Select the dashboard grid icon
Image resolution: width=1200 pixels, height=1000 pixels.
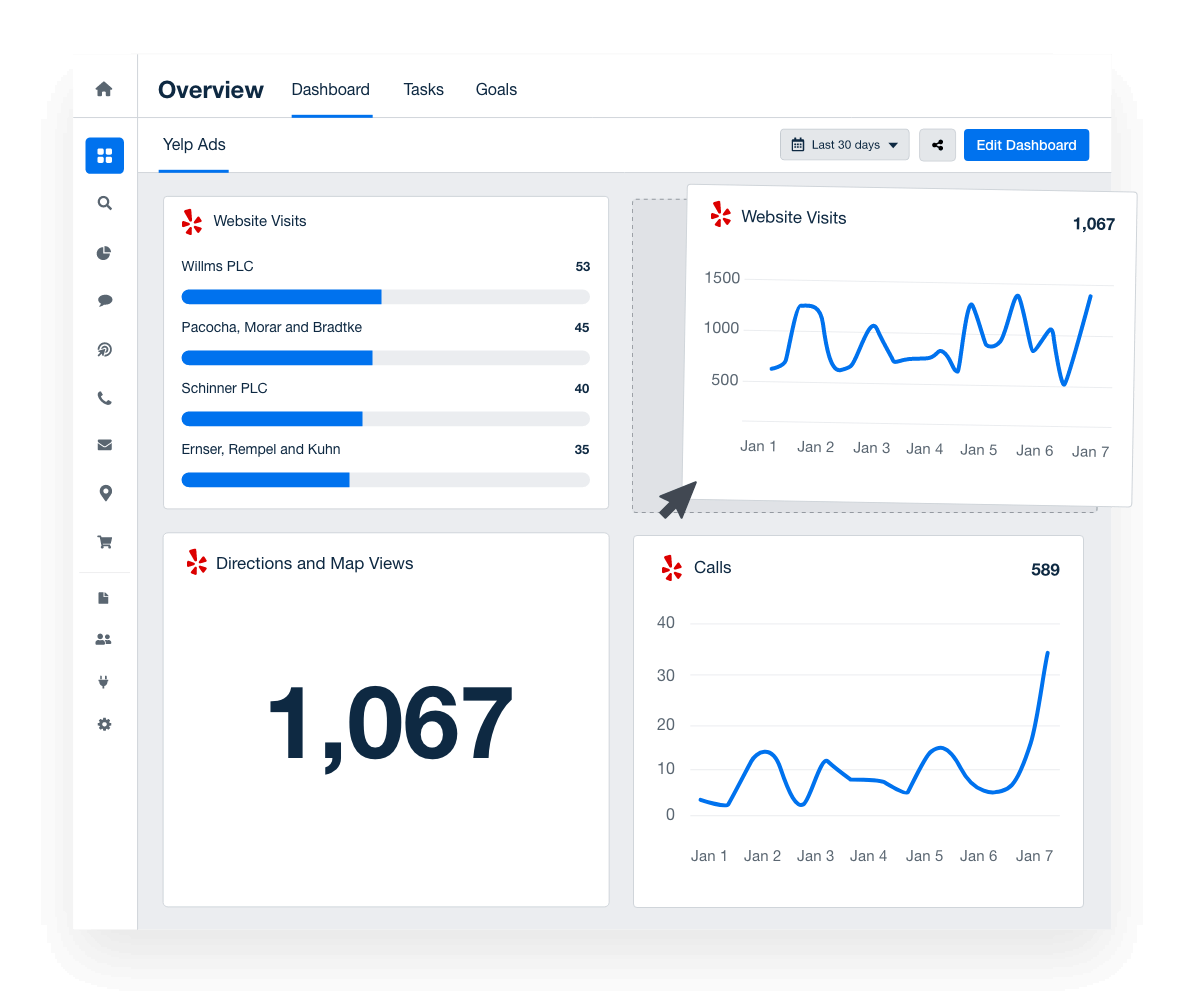(105, 156)
